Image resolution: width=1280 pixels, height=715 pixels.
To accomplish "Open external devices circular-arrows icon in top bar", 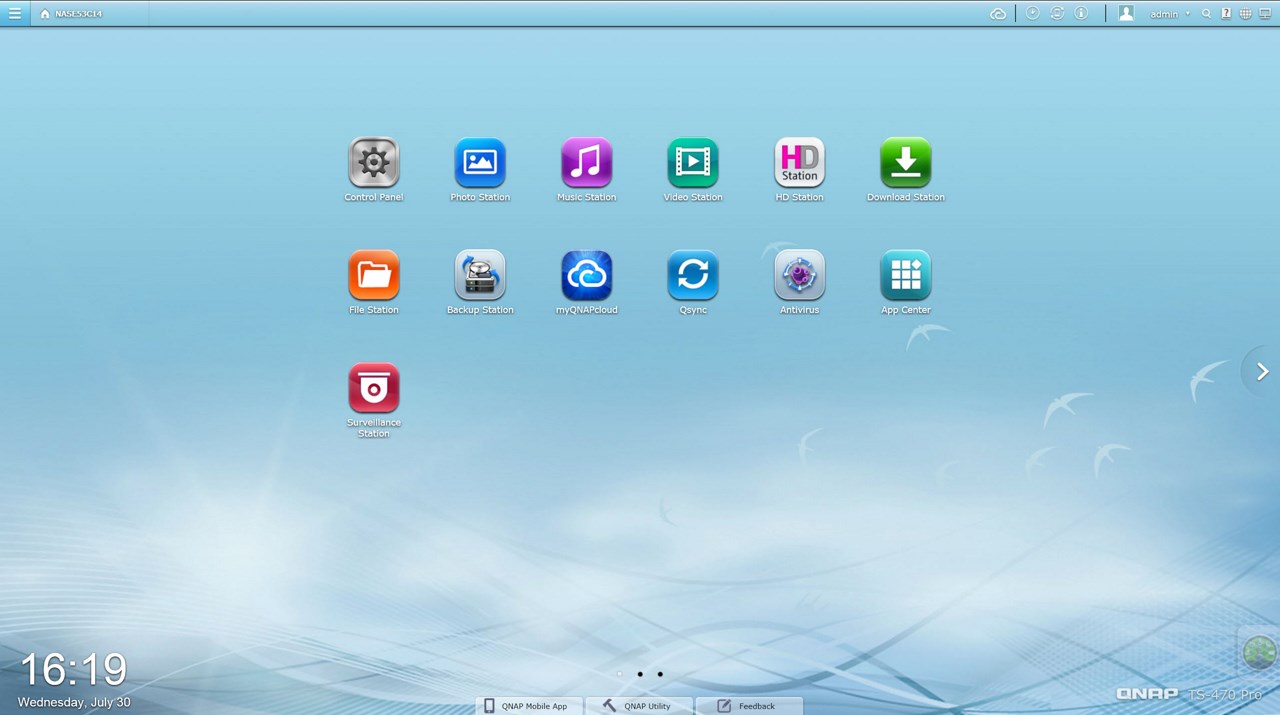I will click(x=1057, y=13).
